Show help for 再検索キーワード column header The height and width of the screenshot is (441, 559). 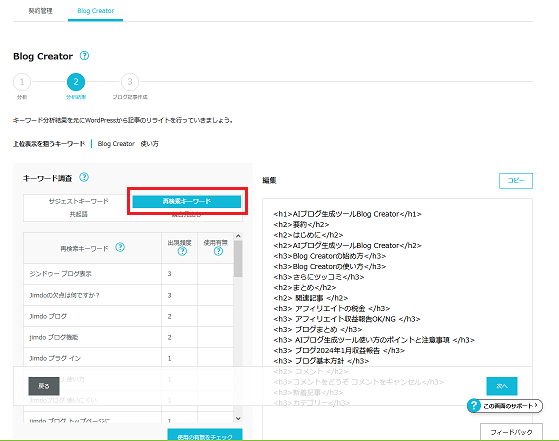(120, 247)
